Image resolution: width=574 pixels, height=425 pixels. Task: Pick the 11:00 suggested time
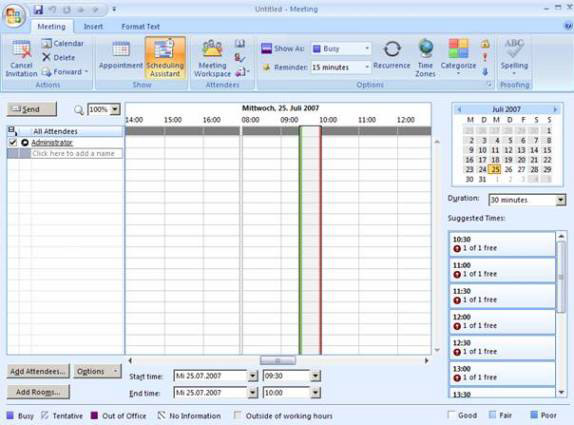coord(502,270)
